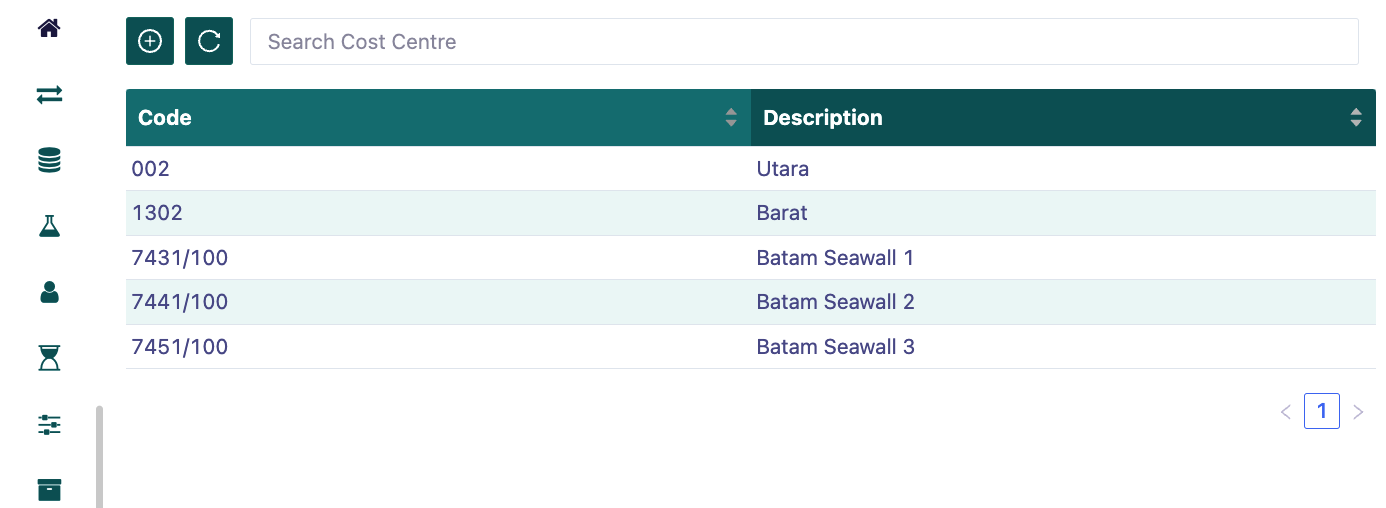Click the sidebar vertical scrollbar thumb

click(x=99, y=457)
